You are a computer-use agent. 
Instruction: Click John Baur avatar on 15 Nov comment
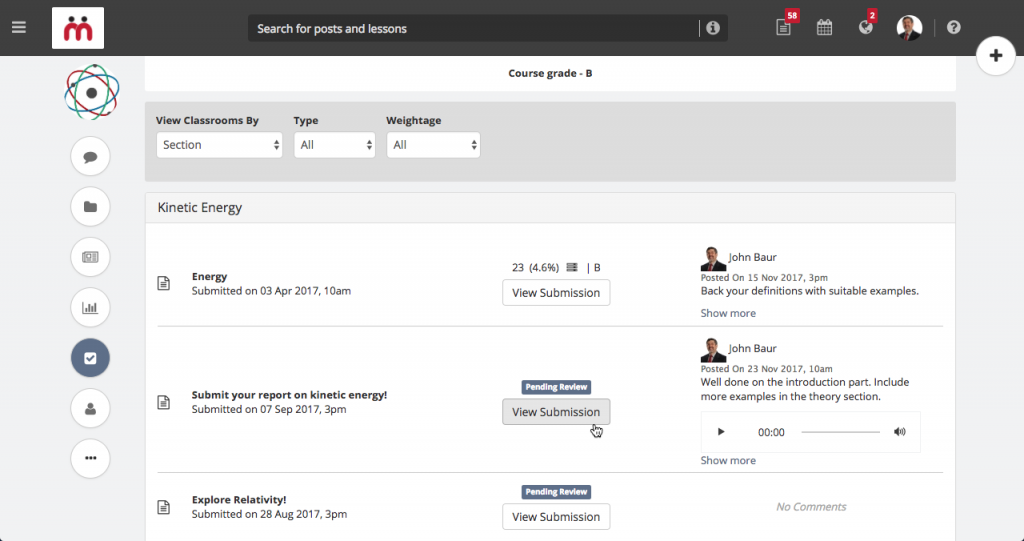[x=713, y=259]
